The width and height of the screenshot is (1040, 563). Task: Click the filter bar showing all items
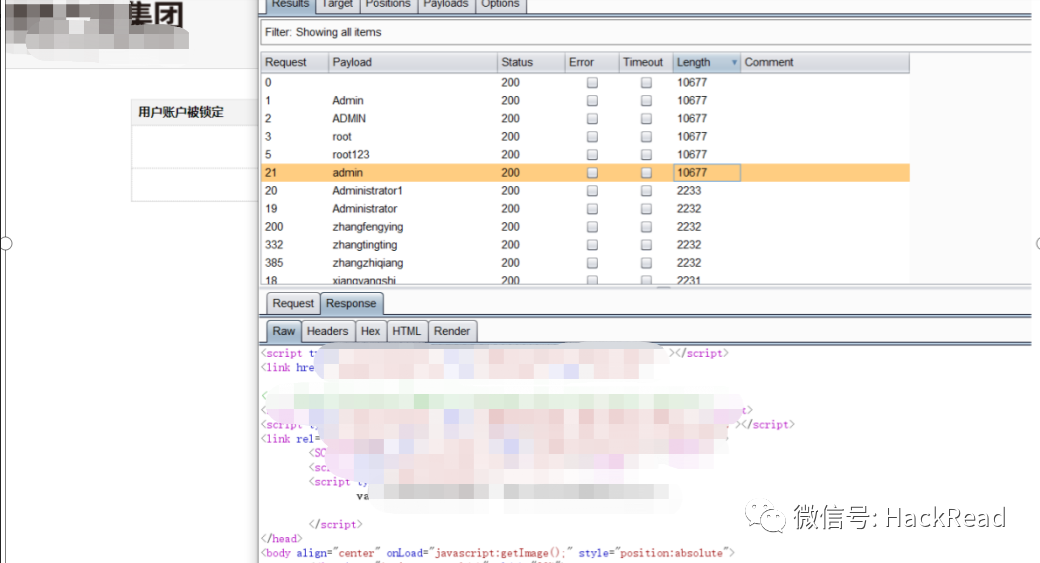click(645, 32)
